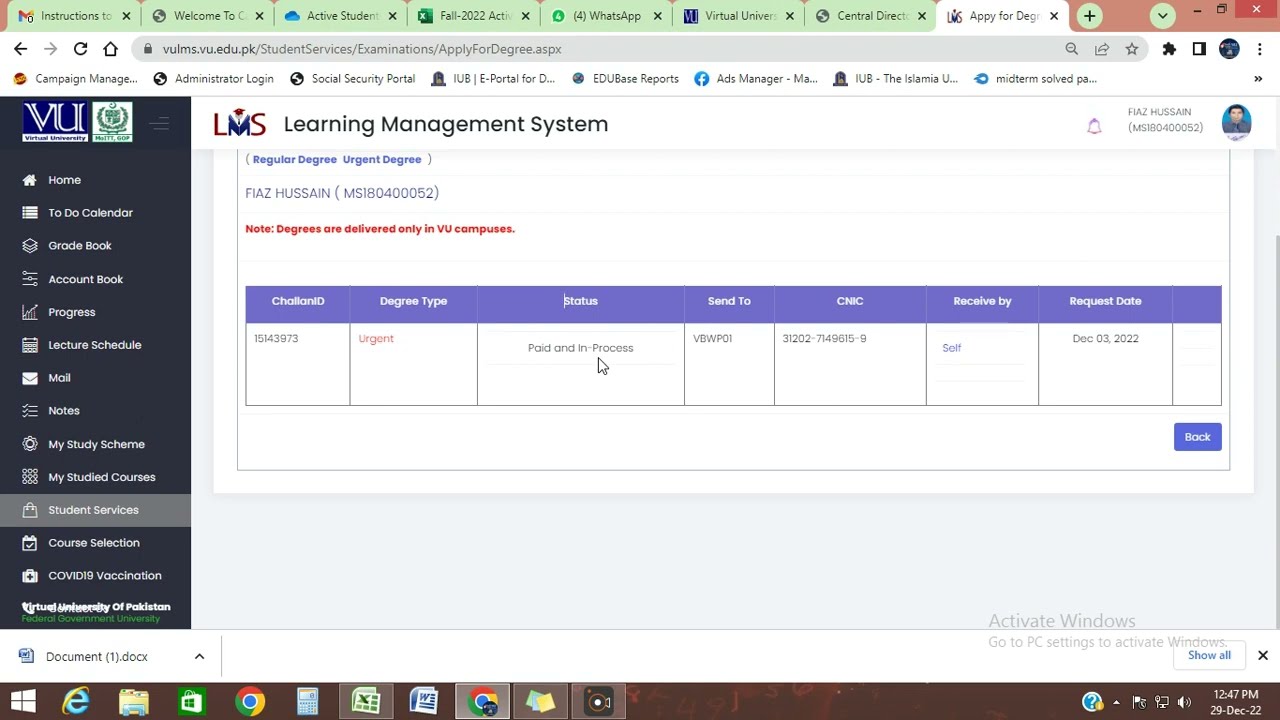The image size is (1280, 720).
Task: Click the zoom magnifier icon in address bar
Action: tap(1072, 49)
